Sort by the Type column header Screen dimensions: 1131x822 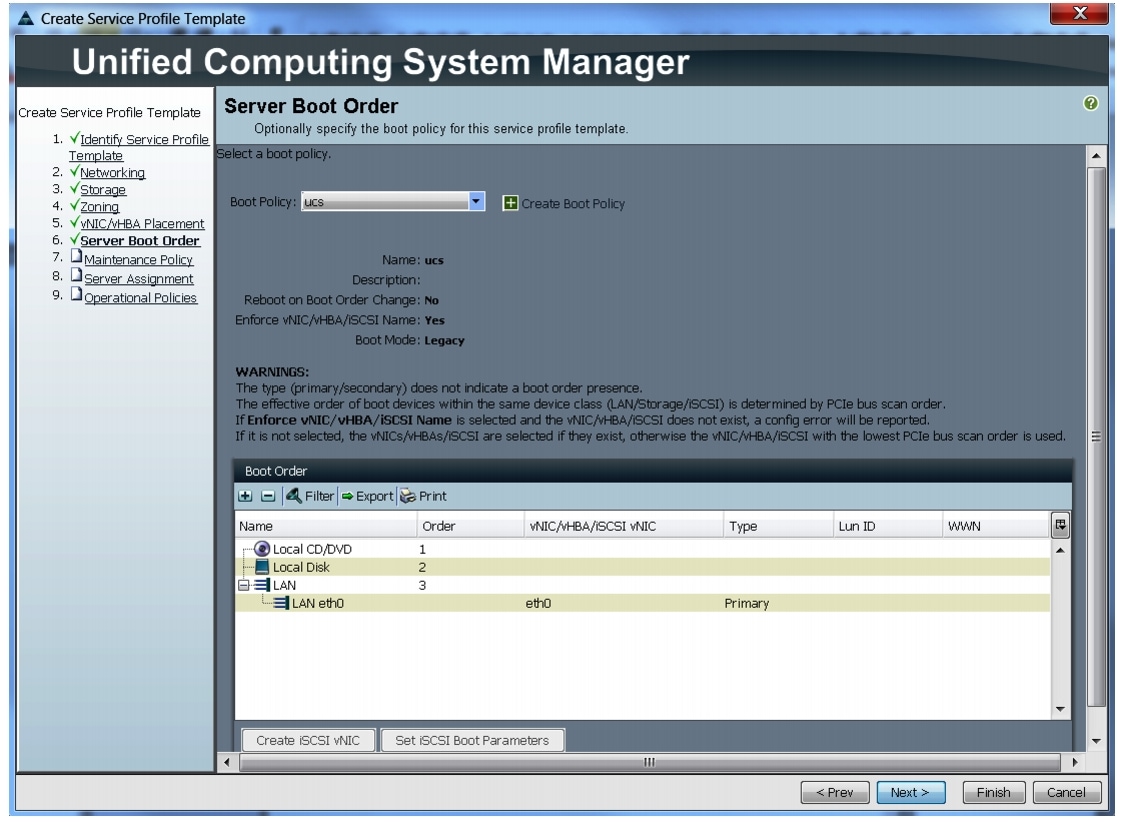778,526
